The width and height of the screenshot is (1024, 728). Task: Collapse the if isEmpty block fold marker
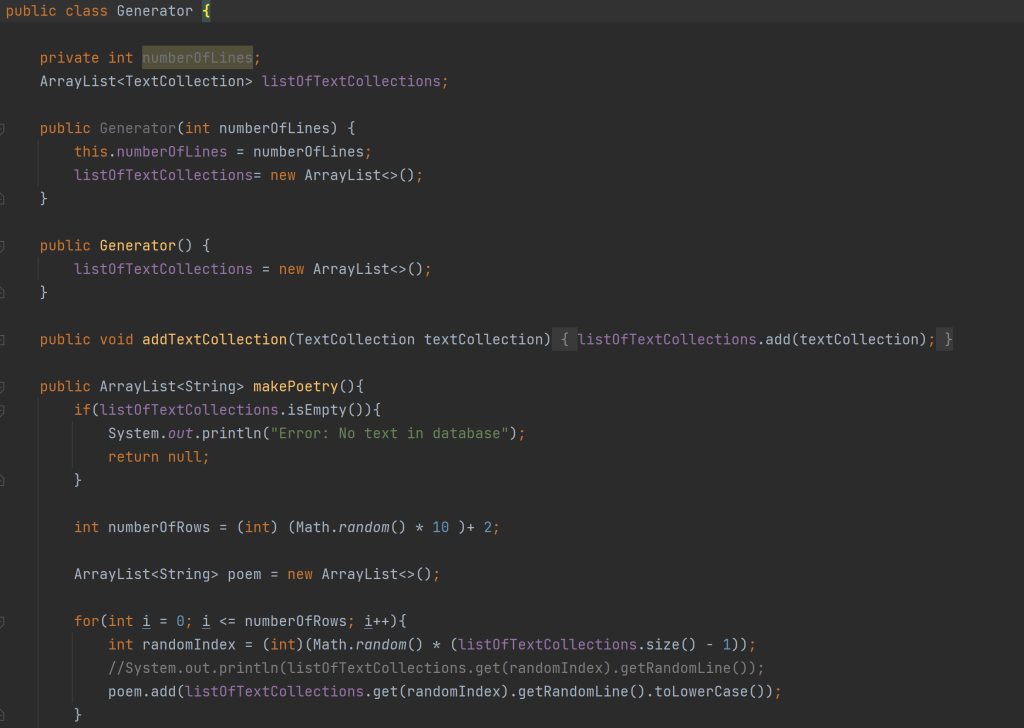2,410
